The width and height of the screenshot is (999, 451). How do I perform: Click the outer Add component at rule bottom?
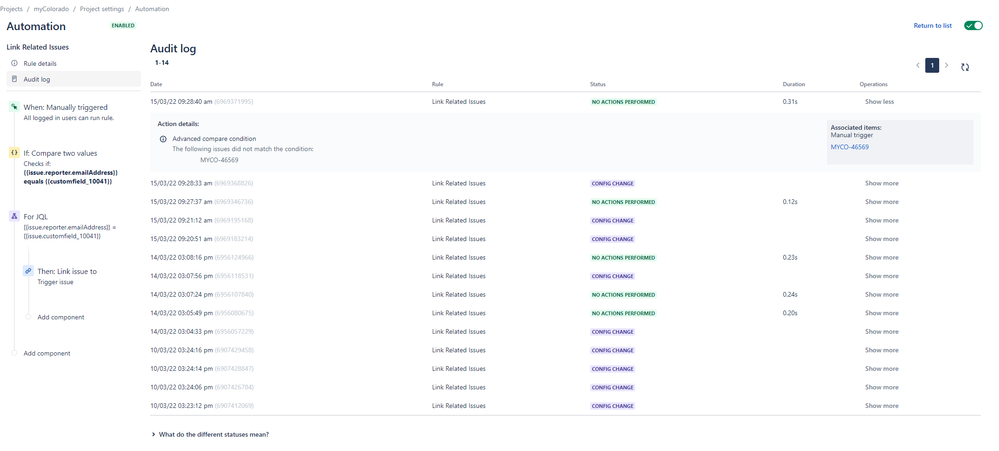point(47,353)
